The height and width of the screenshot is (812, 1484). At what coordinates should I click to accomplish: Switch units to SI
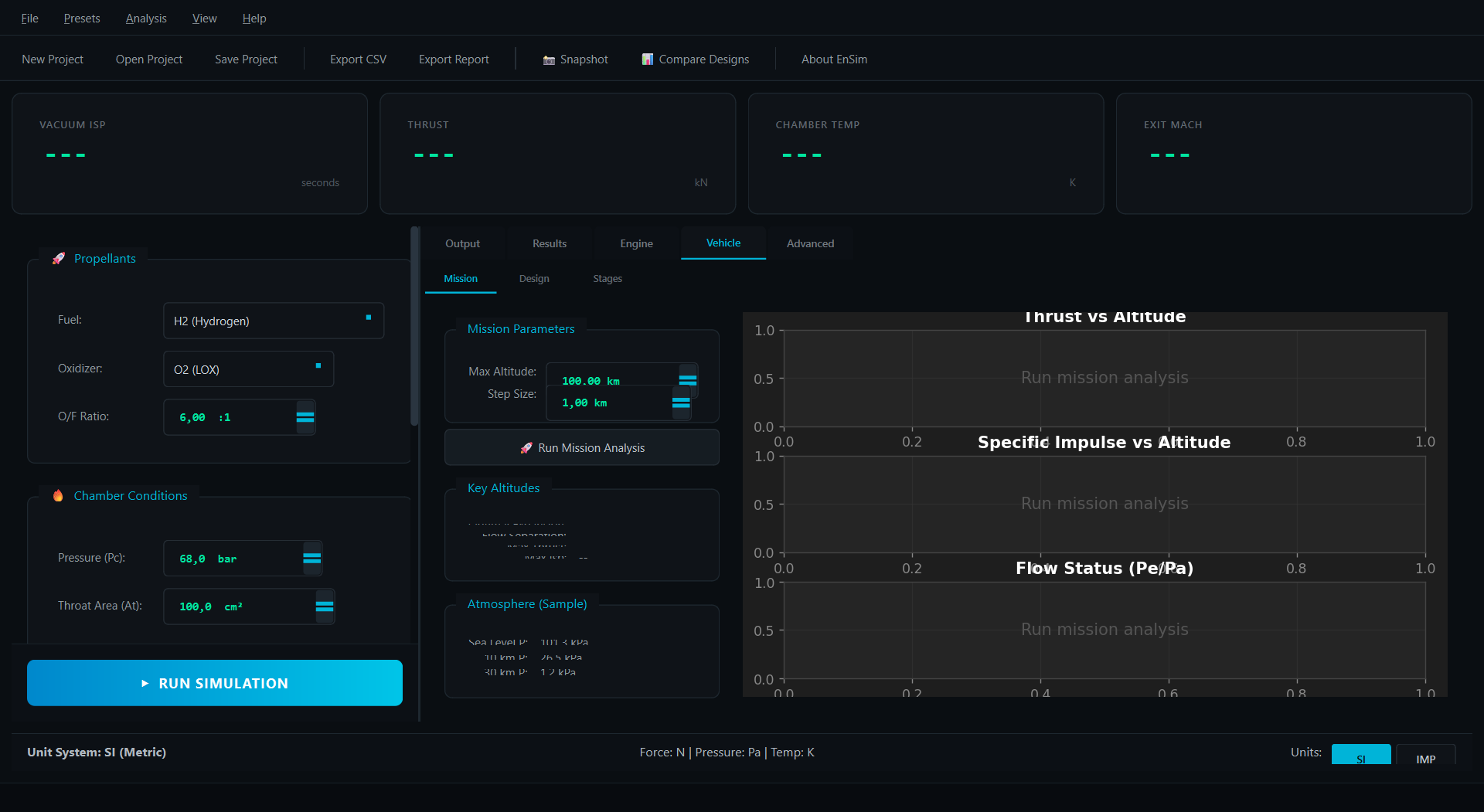[1361, 756]
